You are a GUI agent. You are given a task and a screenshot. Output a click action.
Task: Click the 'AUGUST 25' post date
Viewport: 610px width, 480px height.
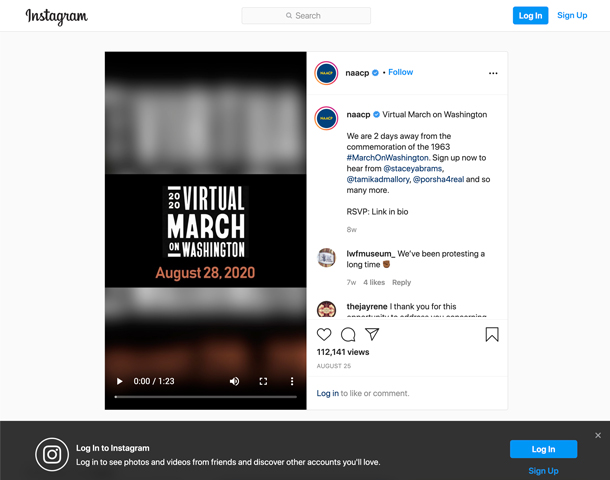click(334, 366)
